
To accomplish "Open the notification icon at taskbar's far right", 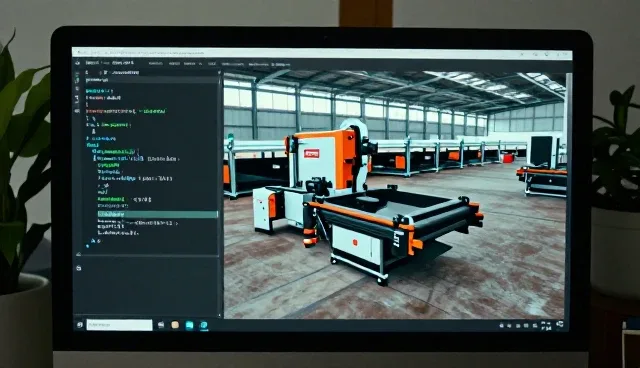I will (560, 324).
